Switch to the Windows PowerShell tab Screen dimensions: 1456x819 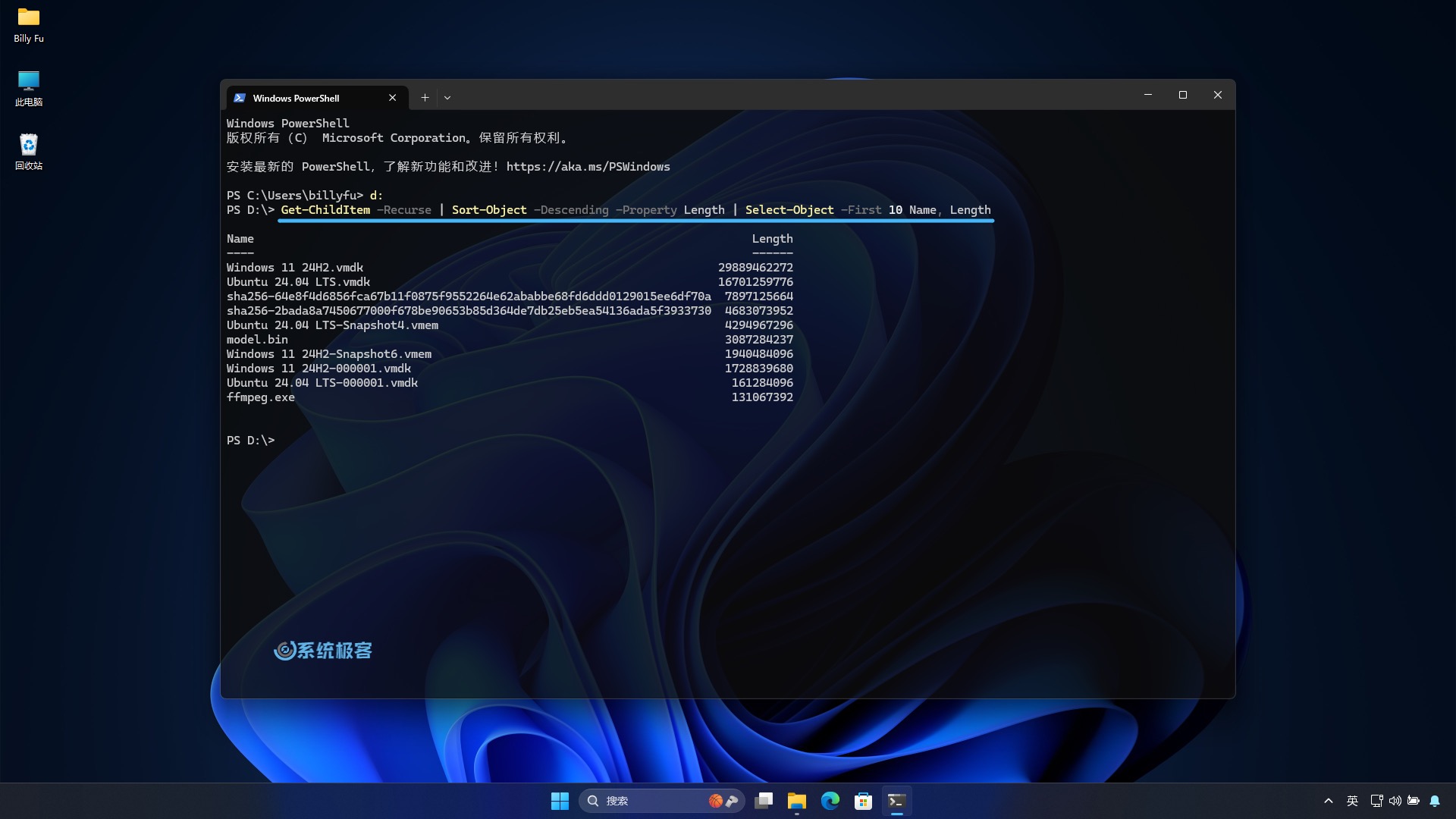click(318, 98)
